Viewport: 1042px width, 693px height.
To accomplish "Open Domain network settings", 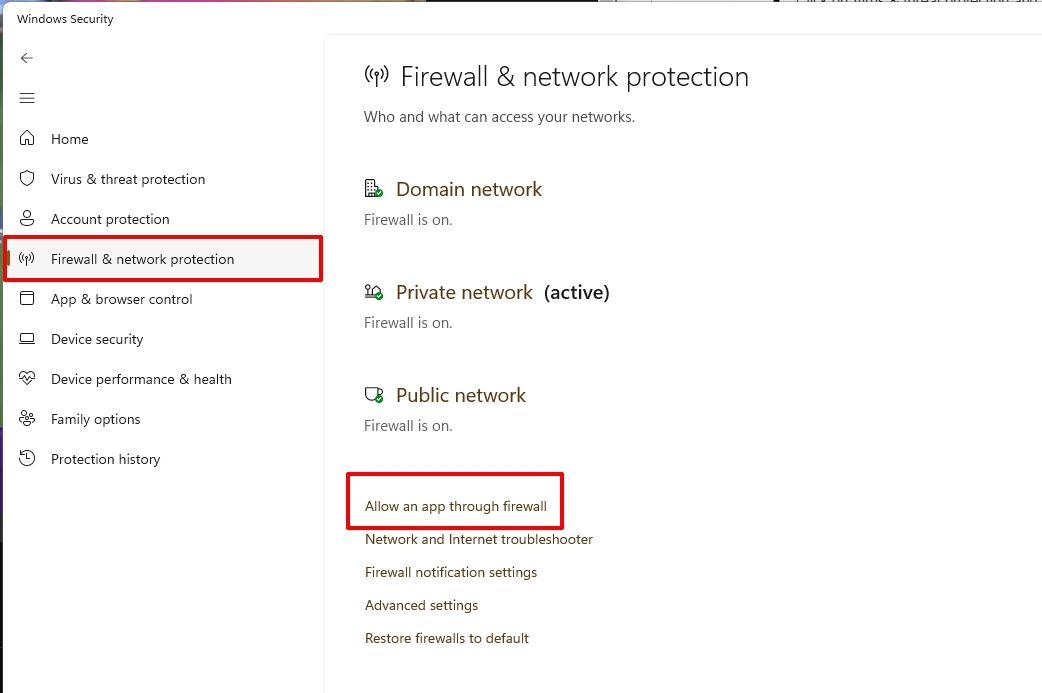I will coord(469,189).
